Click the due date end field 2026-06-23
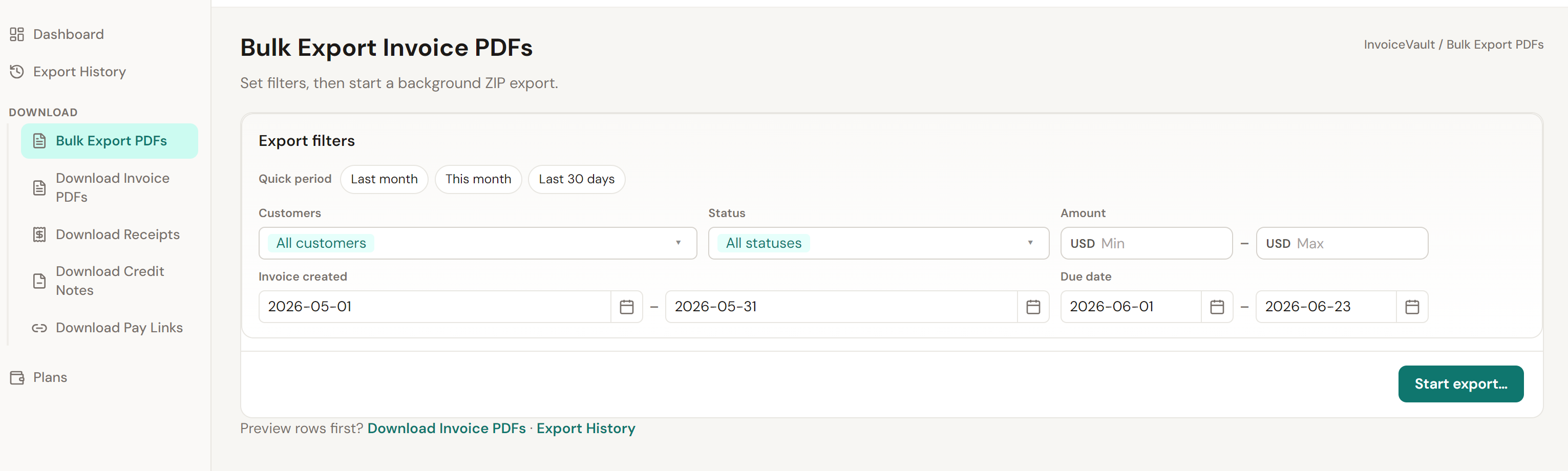The width and height of the screenshot is (1568, 471). tap(1326, 307)
